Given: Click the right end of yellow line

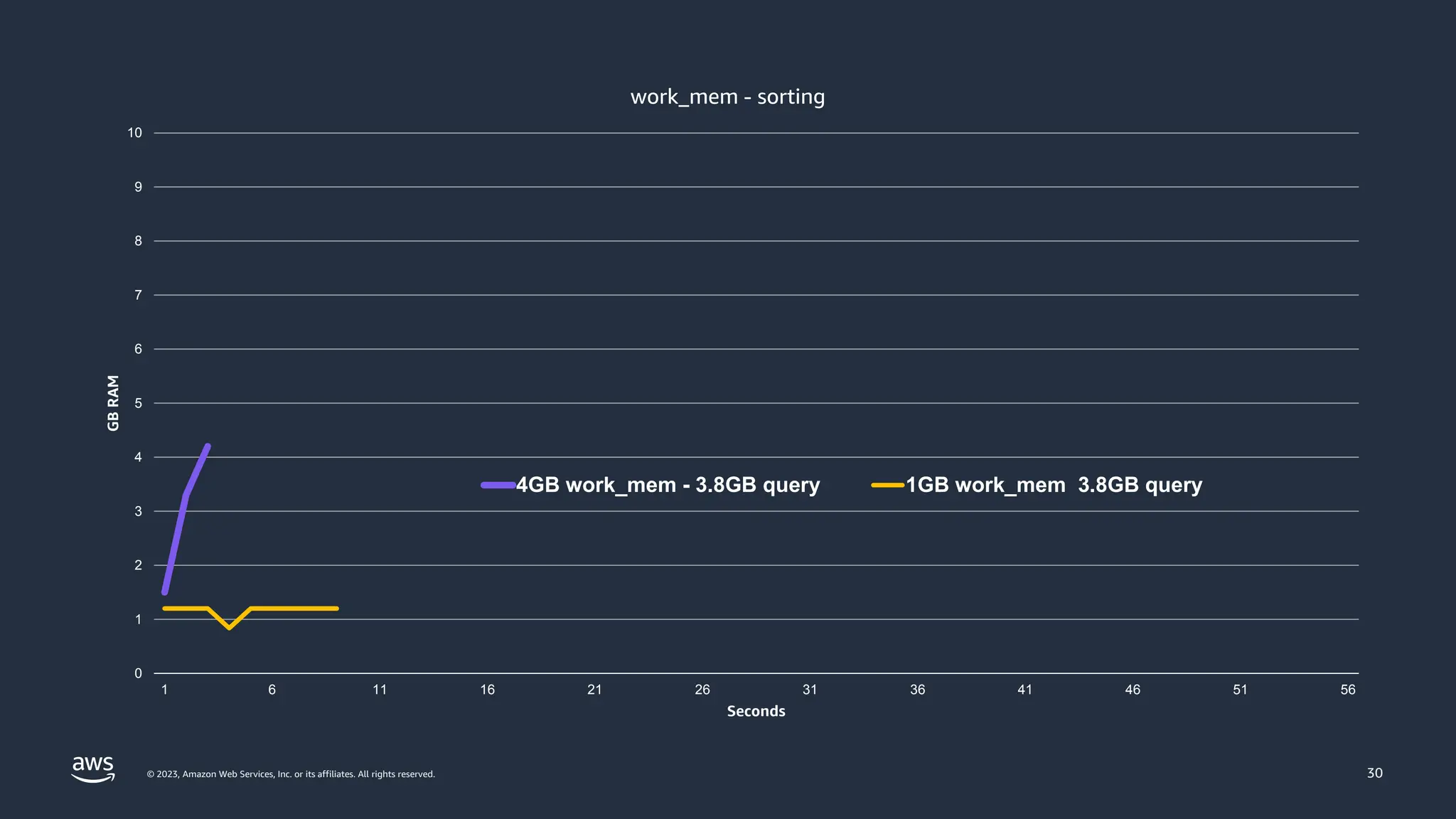Looking at the screenshot, I should click(x=336, y=609).
